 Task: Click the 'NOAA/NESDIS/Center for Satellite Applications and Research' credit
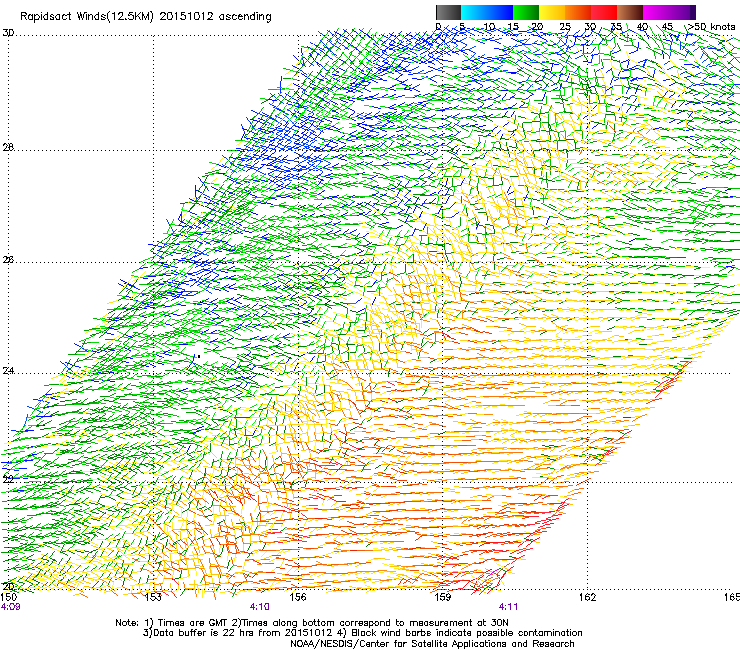(432, 644)
